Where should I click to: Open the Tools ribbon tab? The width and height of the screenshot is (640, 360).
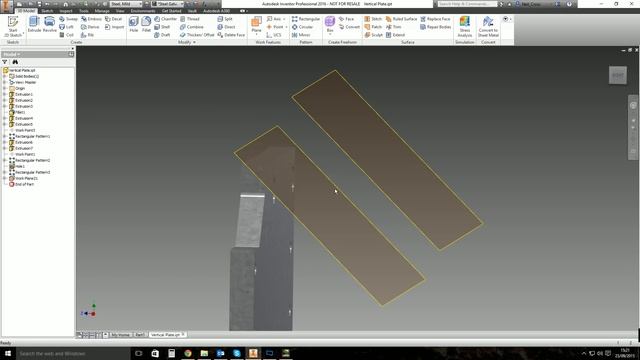[x=84, y=11]
